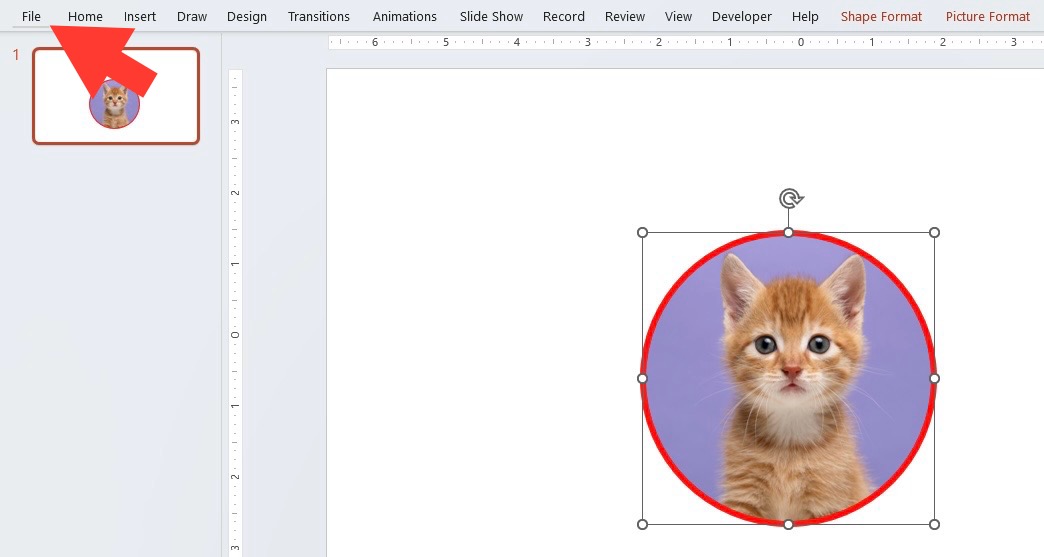1044x557 pixels.
Task: Click the right-middle resize handle of picture
Action: tap(934, 378)
